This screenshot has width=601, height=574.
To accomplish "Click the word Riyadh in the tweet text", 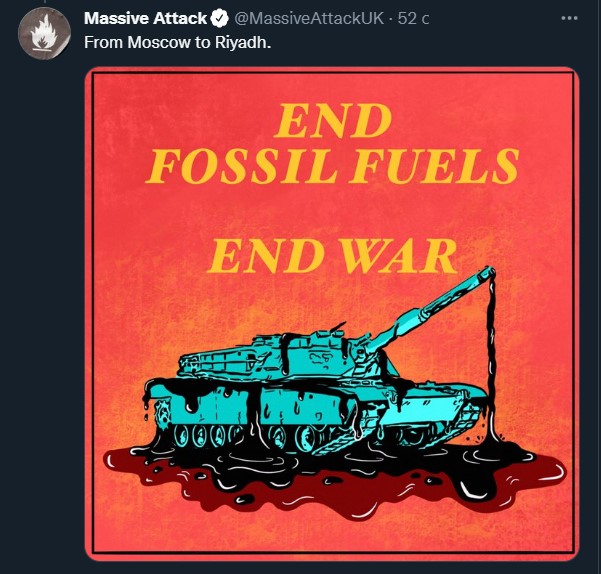I will [x=243, y=42].
